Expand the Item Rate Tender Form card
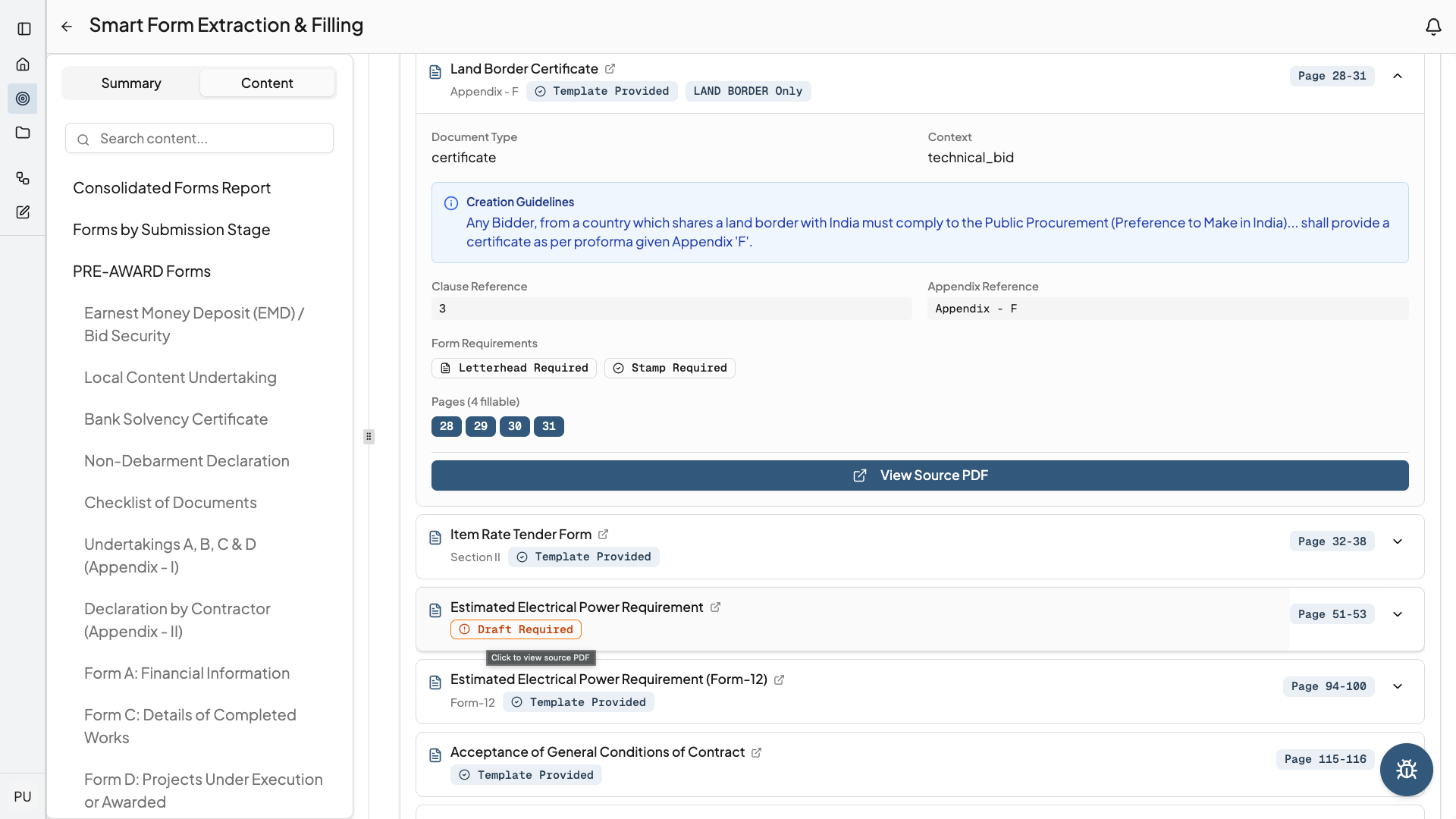The image size is (1456, 819). (1398, 541)
